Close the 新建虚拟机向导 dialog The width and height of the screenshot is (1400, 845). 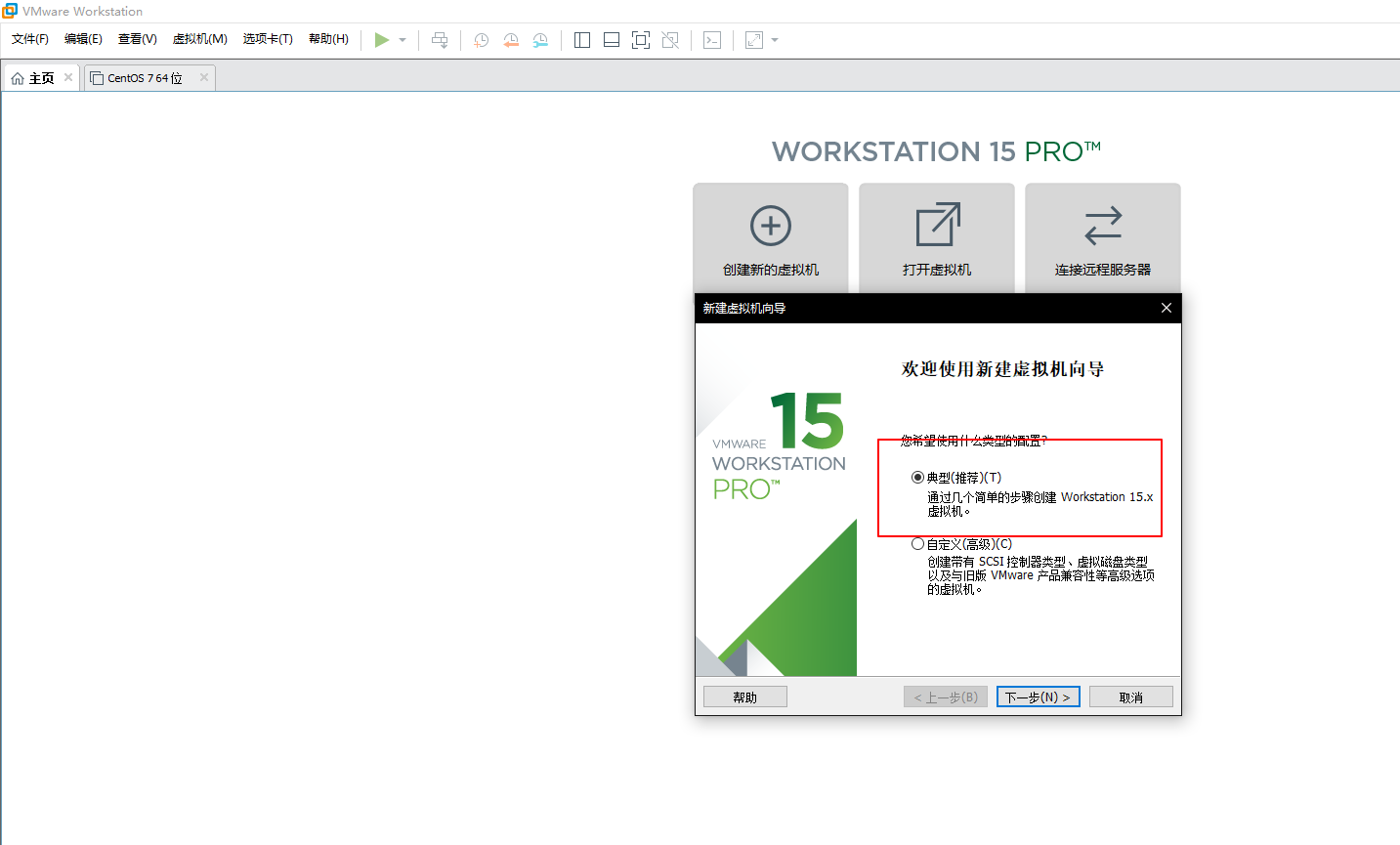(x=1166, y=308)
